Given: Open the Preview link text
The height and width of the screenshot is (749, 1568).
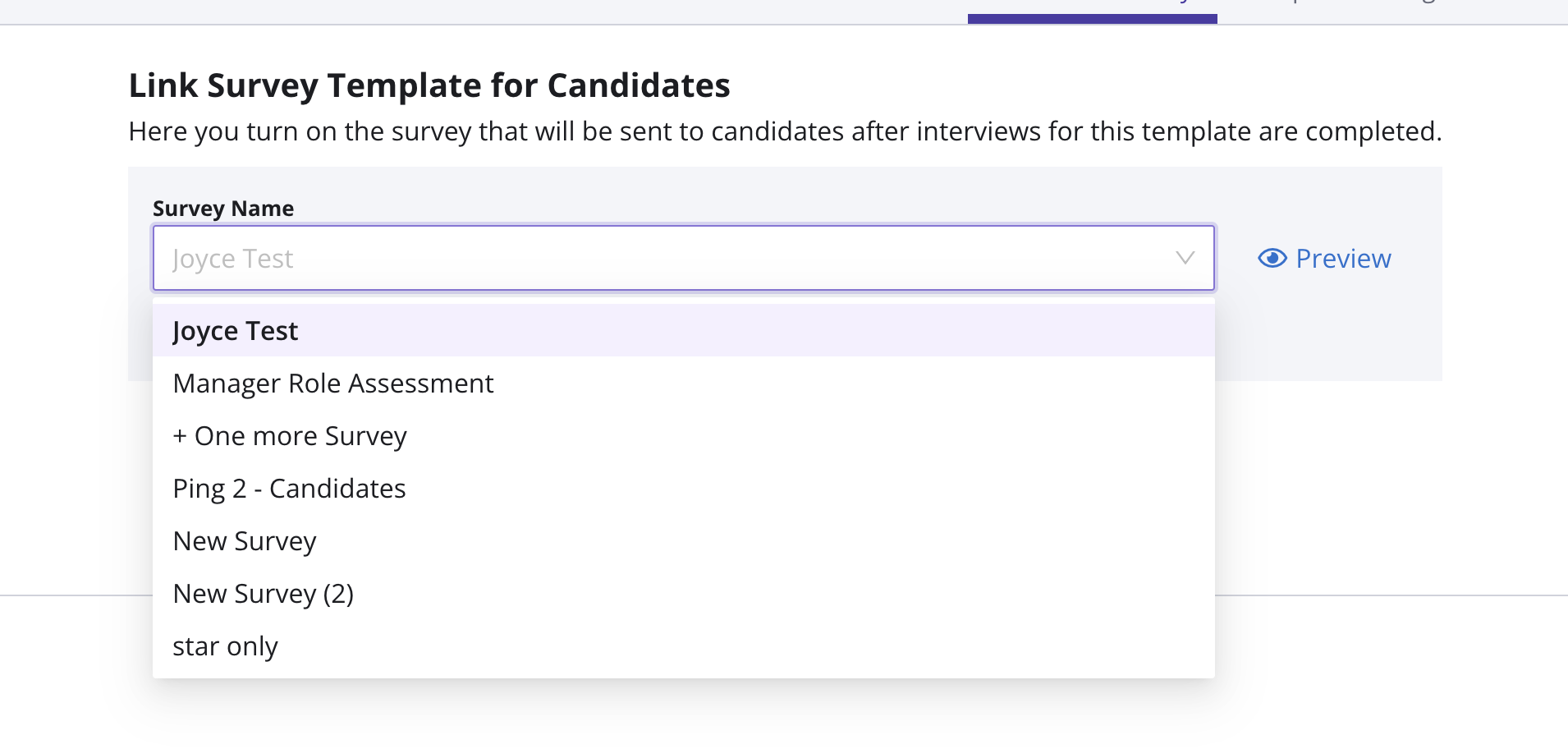Looking at the screenshot, I should 1343,259.
